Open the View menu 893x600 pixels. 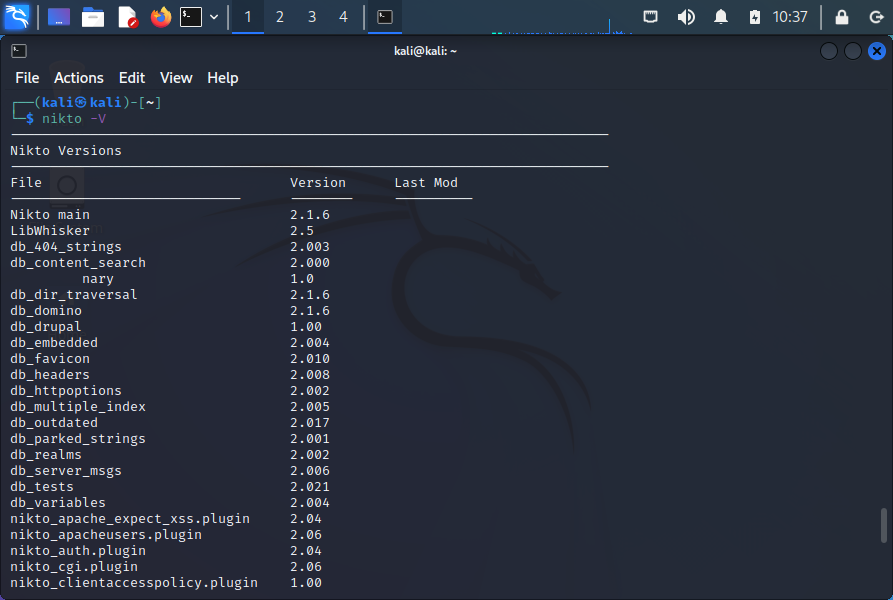[176, 78]
